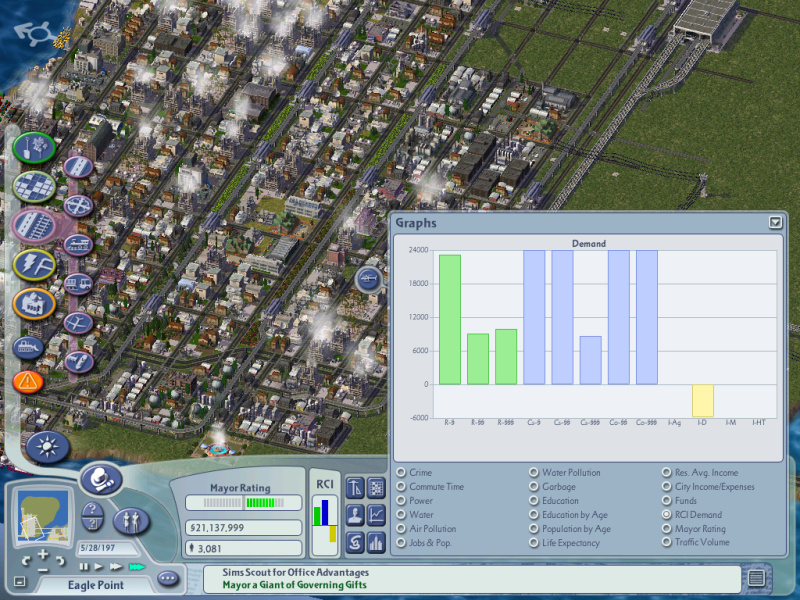Click the small panel-minimize icon below zoom controls
Screen dimensions: 800x600
[20, 581]
